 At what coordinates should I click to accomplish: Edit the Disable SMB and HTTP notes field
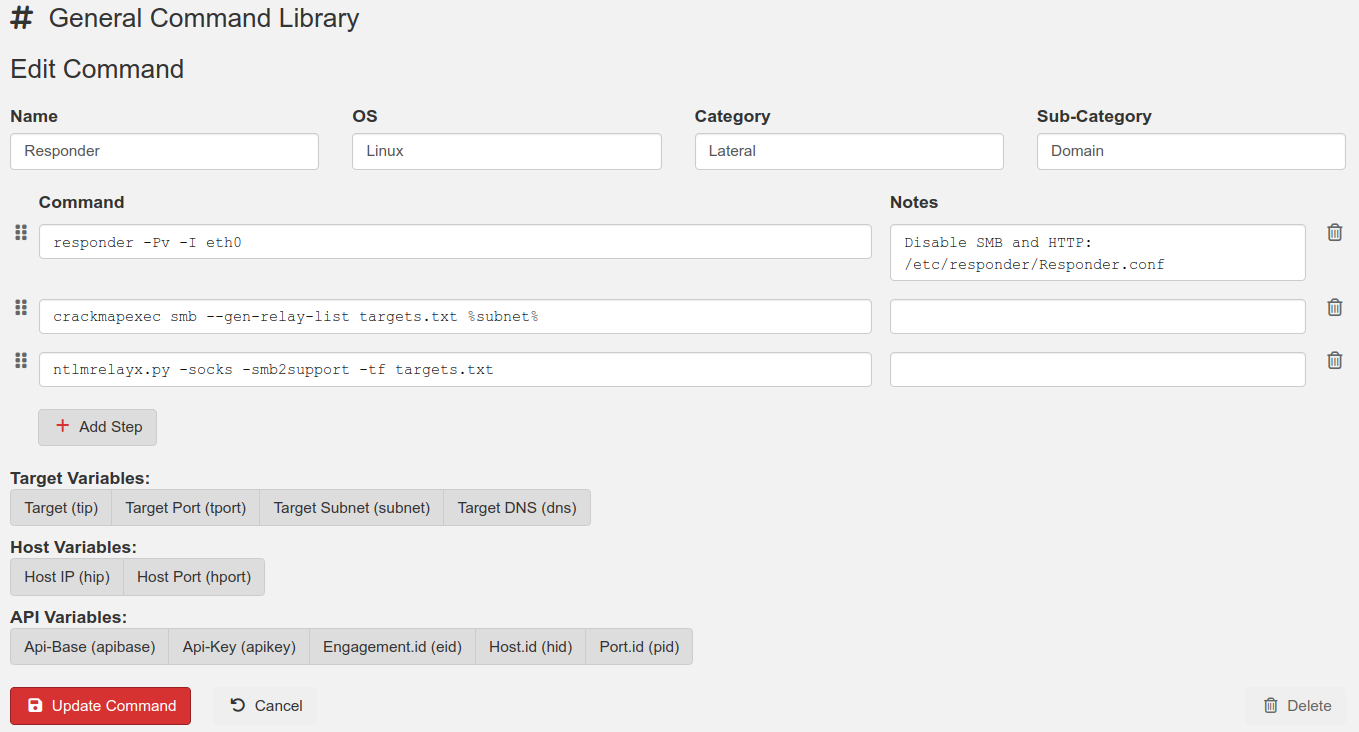1098,253
